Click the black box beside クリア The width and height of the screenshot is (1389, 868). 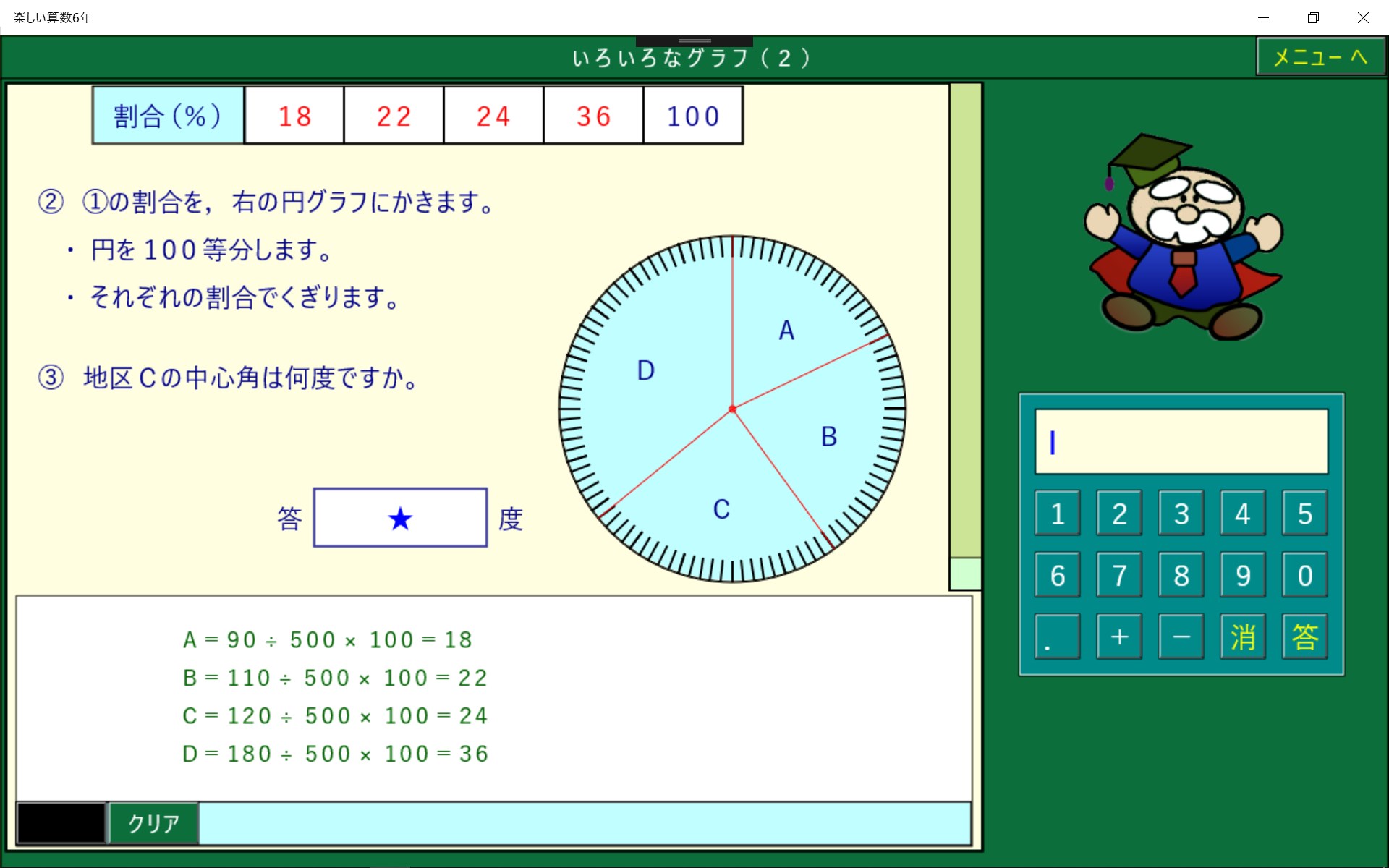pyautogui.click(x=61, y=823)
